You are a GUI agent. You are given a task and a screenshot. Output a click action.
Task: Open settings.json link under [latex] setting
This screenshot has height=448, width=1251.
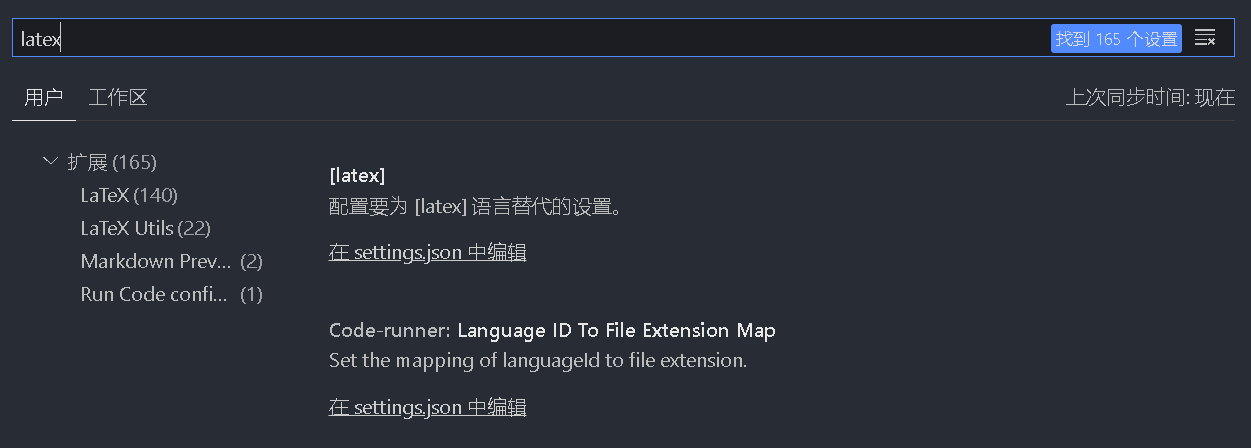[427, 252]
